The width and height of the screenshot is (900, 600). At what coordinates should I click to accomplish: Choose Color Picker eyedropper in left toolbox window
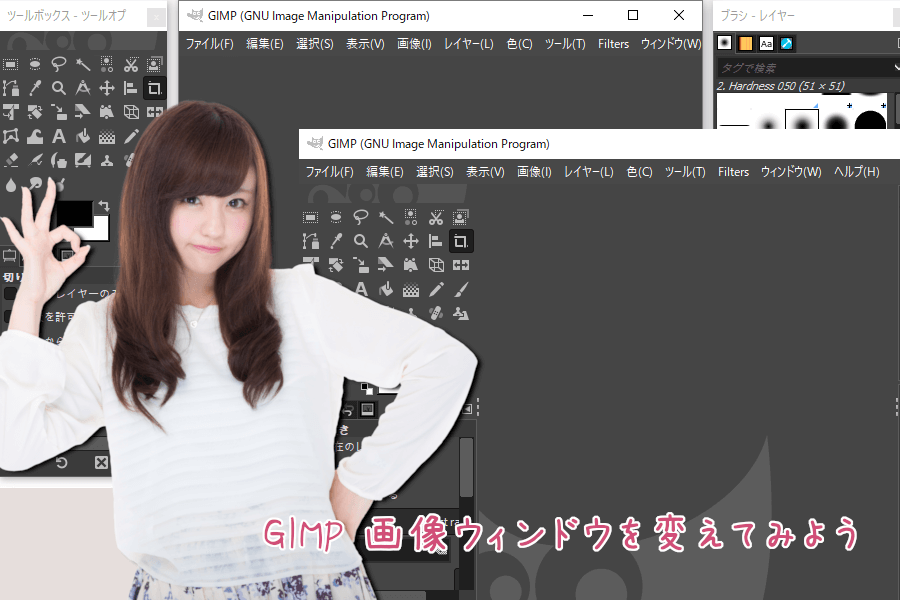34,88
